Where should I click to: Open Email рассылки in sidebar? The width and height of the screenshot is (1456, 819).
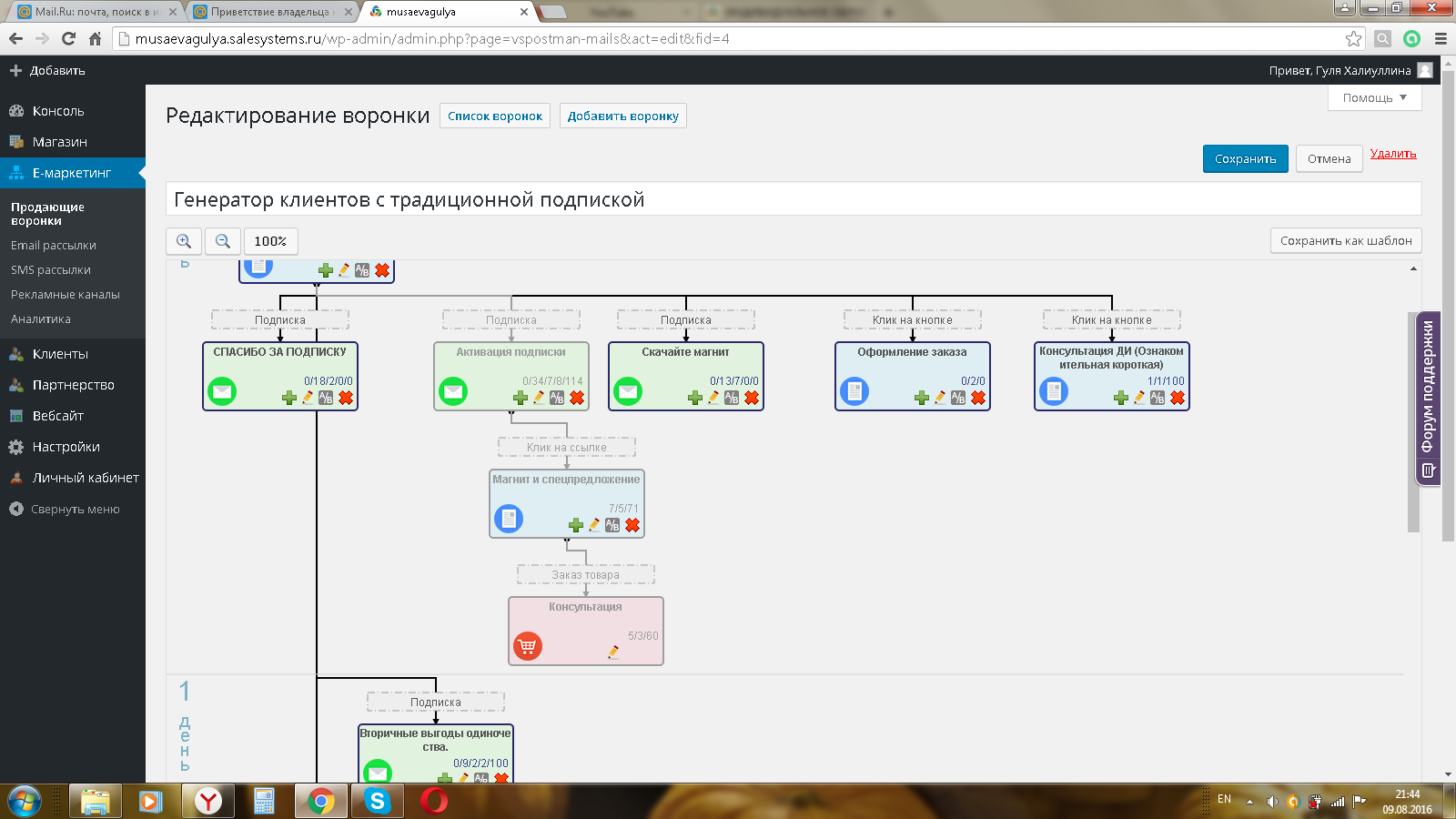(x=54, y=246)
